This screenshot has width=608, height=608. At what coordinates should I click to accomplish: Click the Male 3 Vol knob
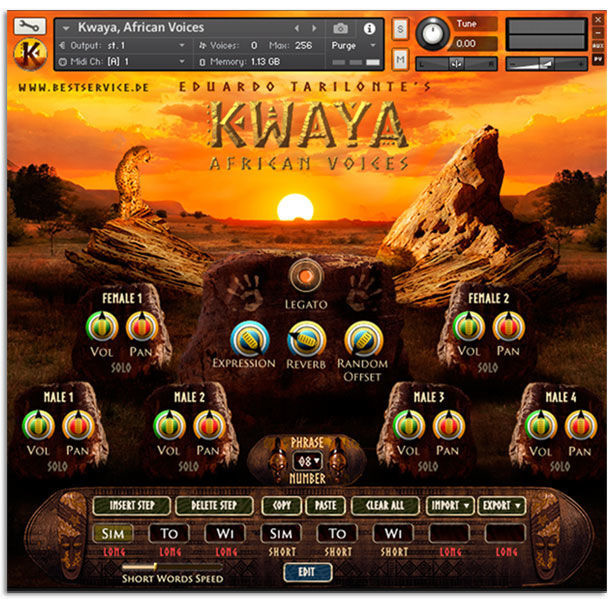click(x=409, y=426)
